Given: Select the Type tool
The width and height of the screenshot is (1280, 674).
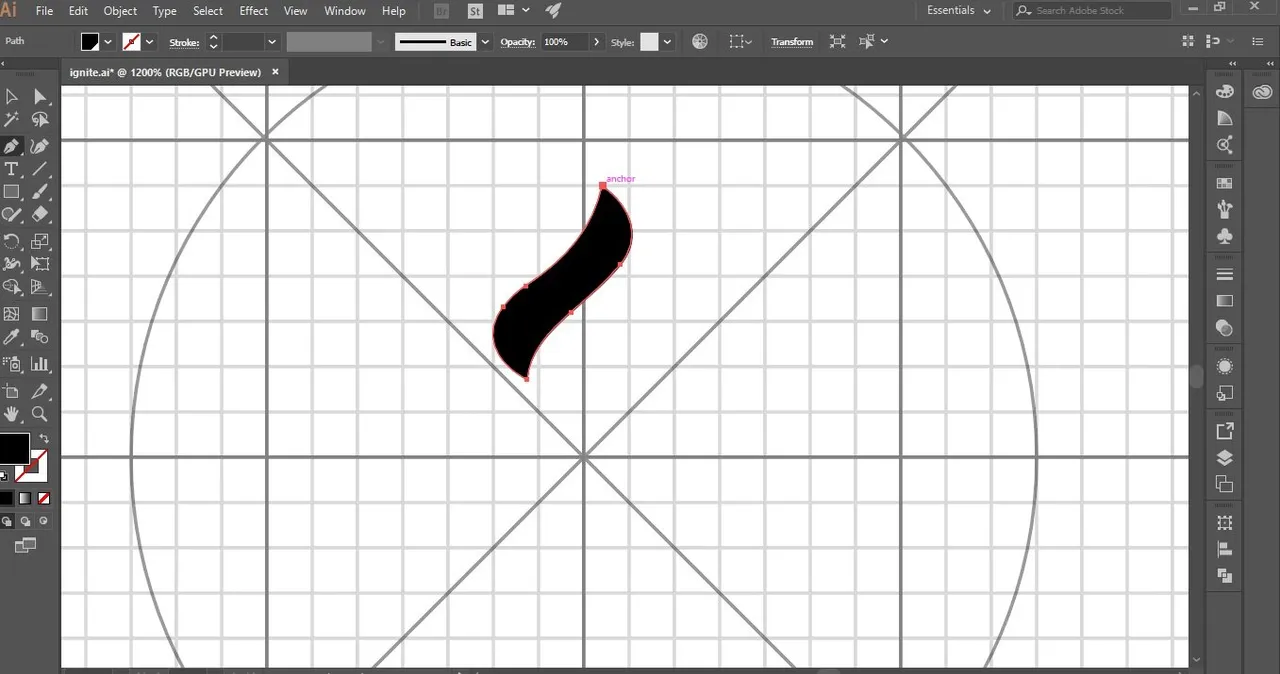Looking at the screenshot, I should [x=12, y=169].
